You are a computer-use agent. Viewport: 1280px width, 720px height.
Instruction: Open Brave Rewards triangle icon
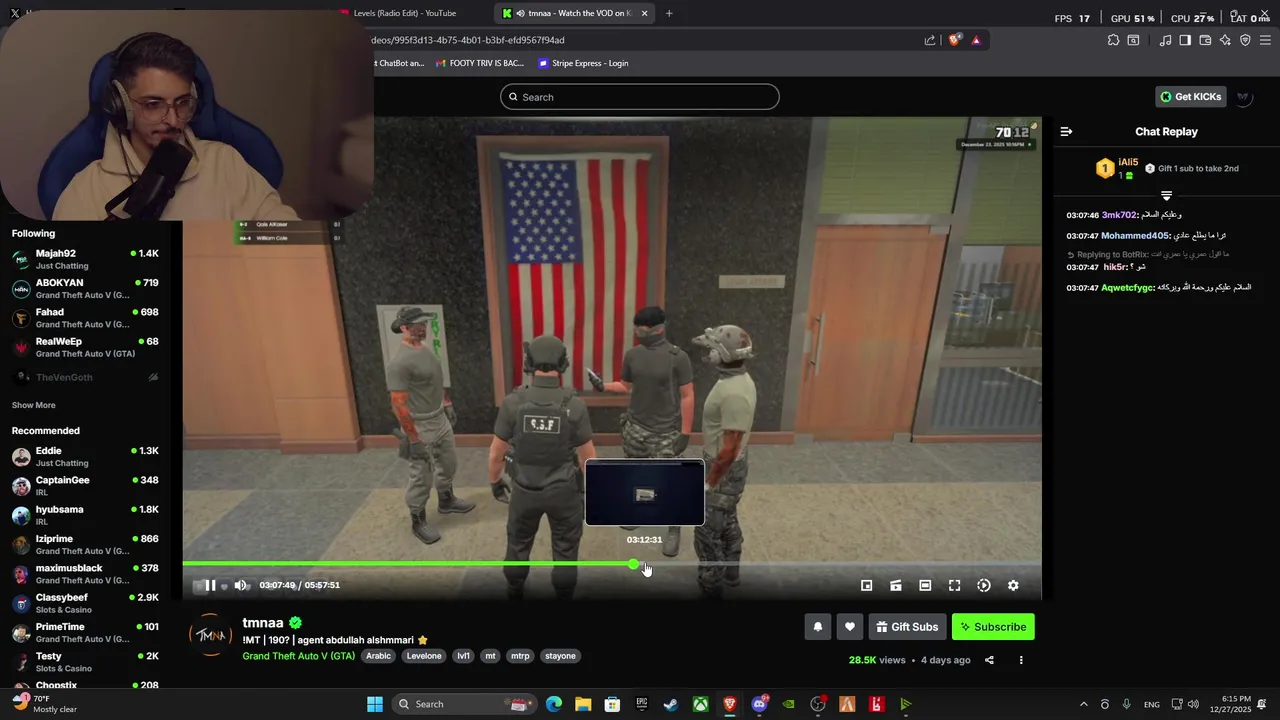pyautogui.click(x=976, y=40)
